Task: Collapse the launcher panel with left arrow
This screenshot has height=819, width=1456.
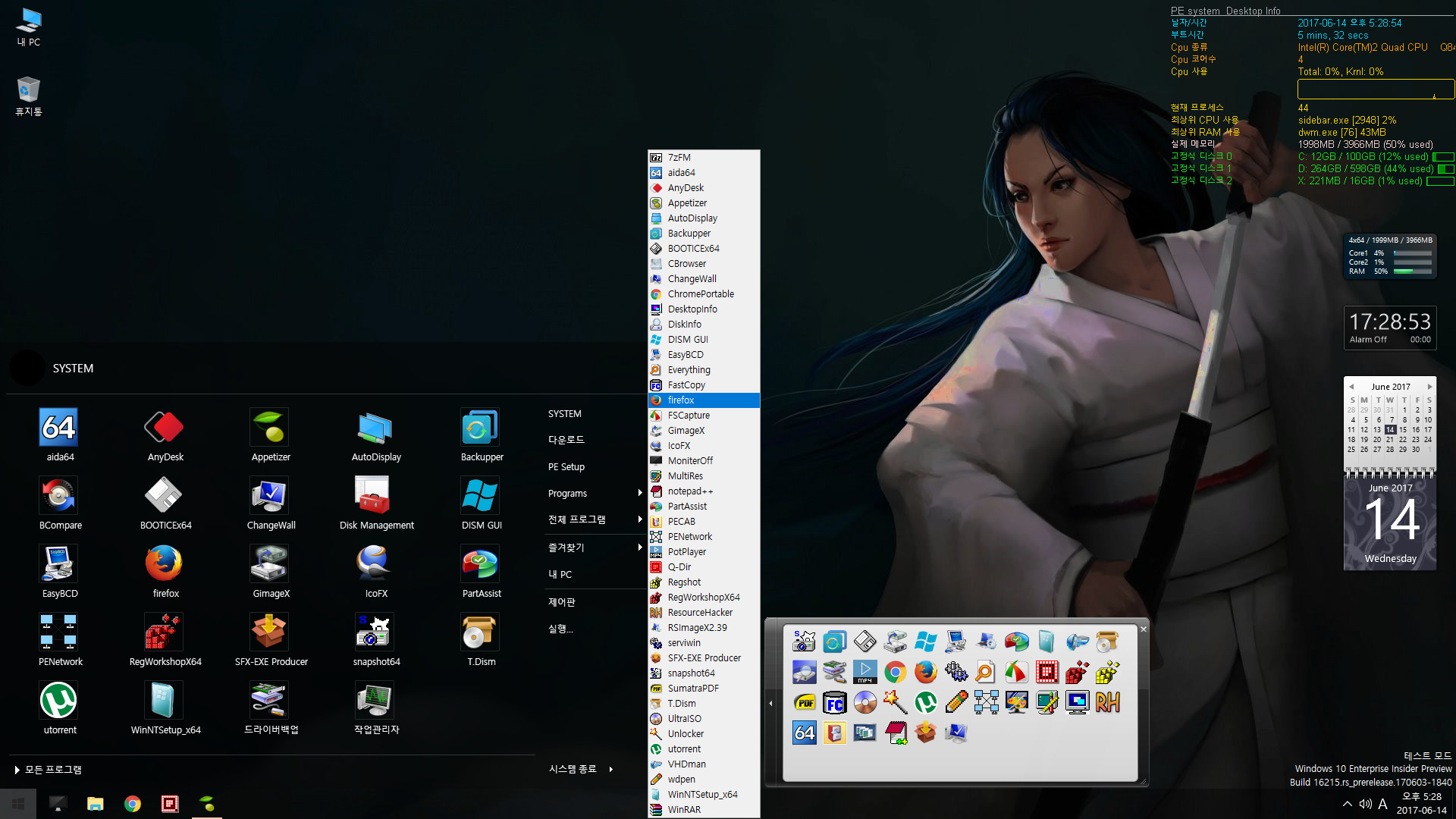Action: [770, 703]
